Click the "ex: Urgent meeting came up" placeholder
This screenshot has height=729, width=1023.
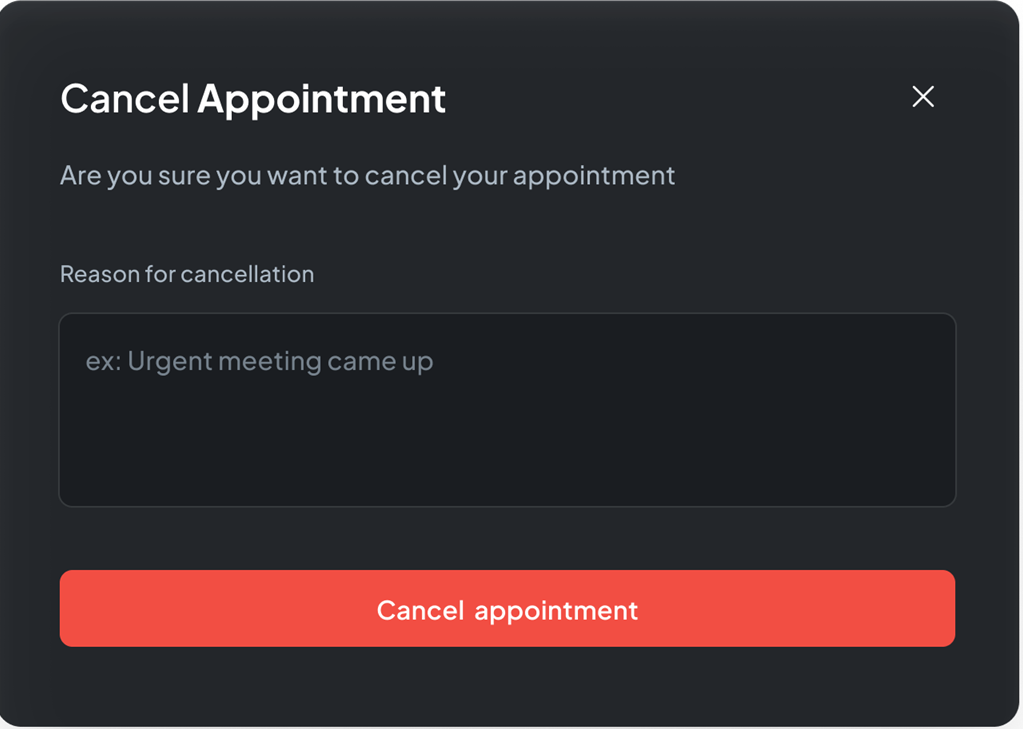tap(259, 361)
